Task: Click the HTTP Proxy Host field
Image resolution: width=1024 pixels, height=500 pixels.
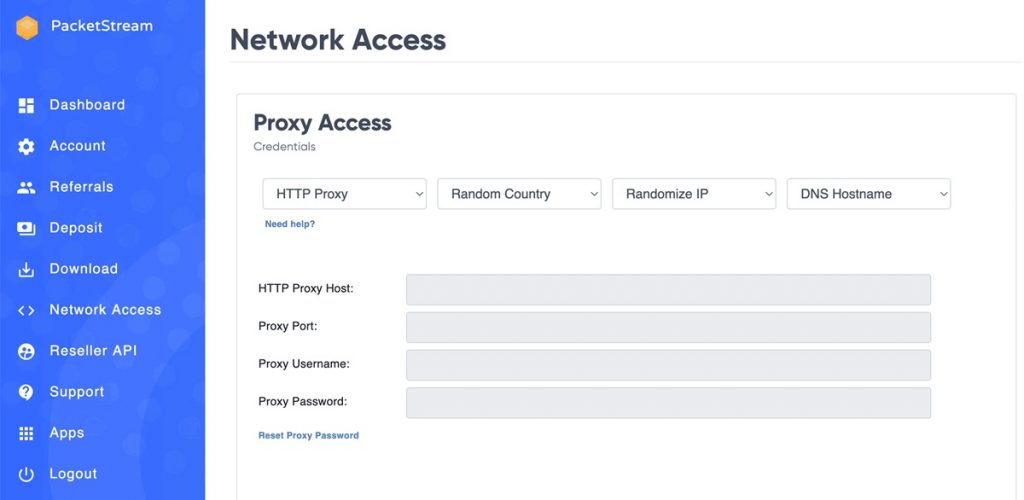Action: pos(668,290)
